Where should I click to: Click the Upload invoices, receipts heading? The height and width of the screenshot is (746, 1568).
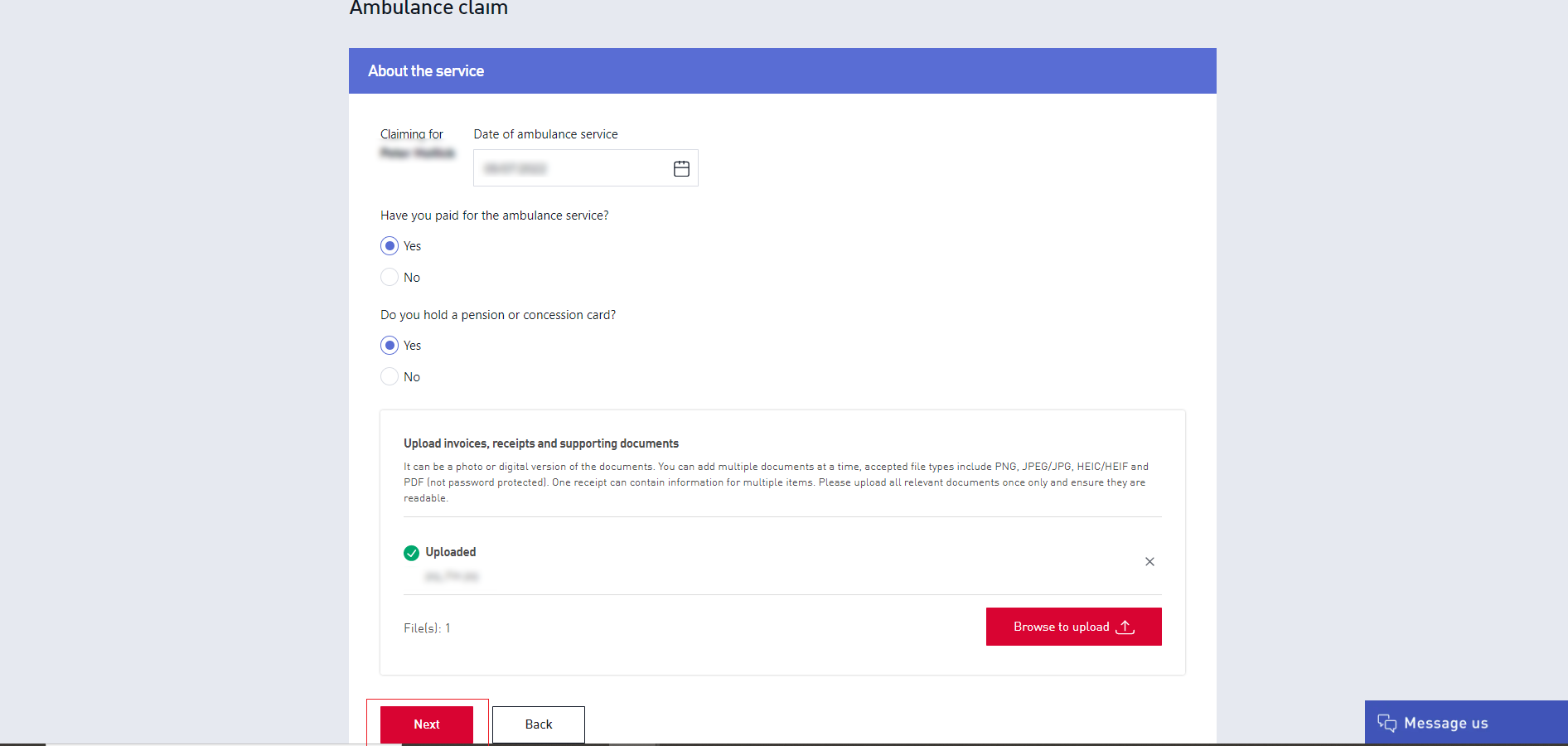click(540, 444)
